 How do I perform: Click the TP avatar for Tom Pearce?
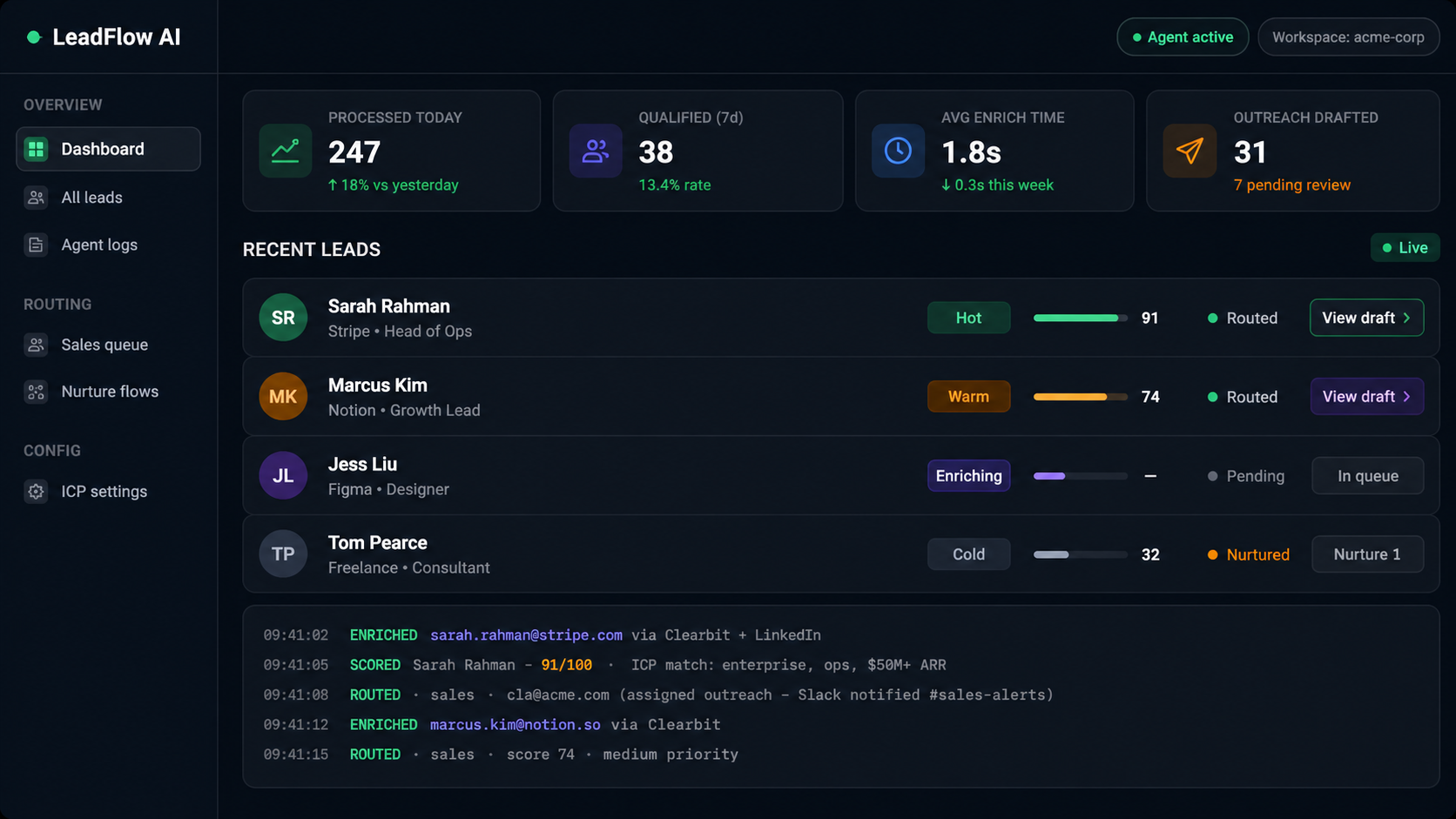coord(283,554)
